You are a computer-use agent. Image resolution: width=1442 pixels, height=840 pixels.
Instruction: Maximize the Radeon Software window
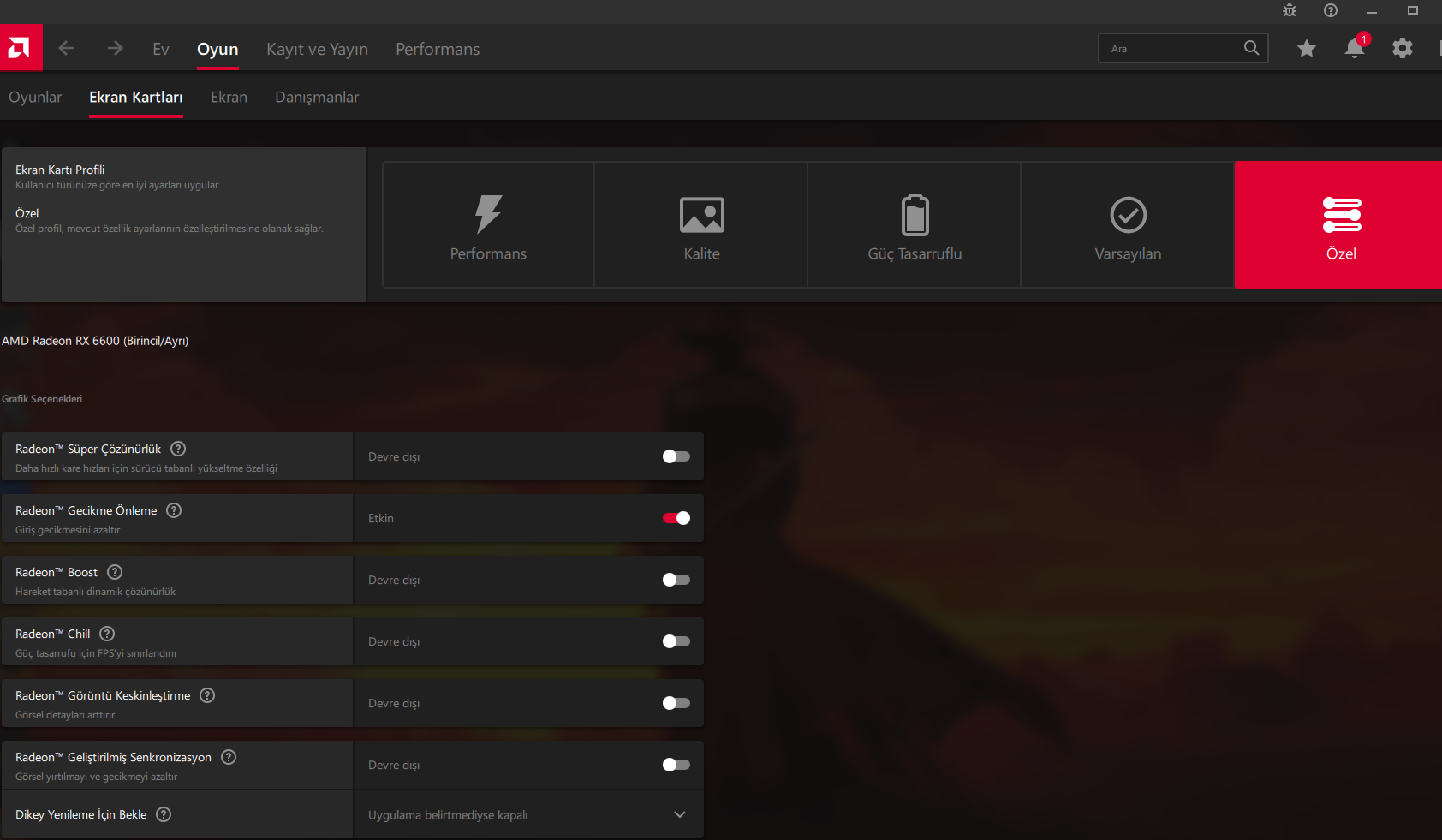(1413, 10)
